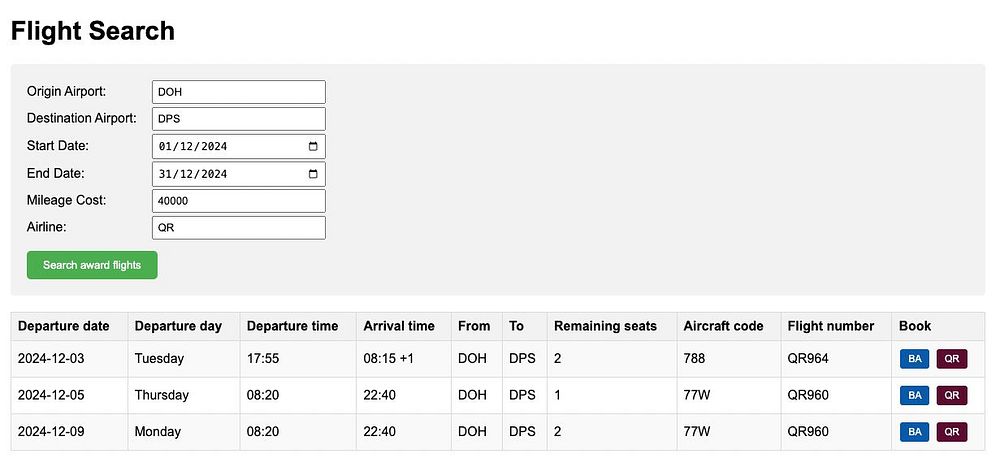The image size is (1000, 466).
Task: Click the Remaining seats column header
Action: coord(605,326)
